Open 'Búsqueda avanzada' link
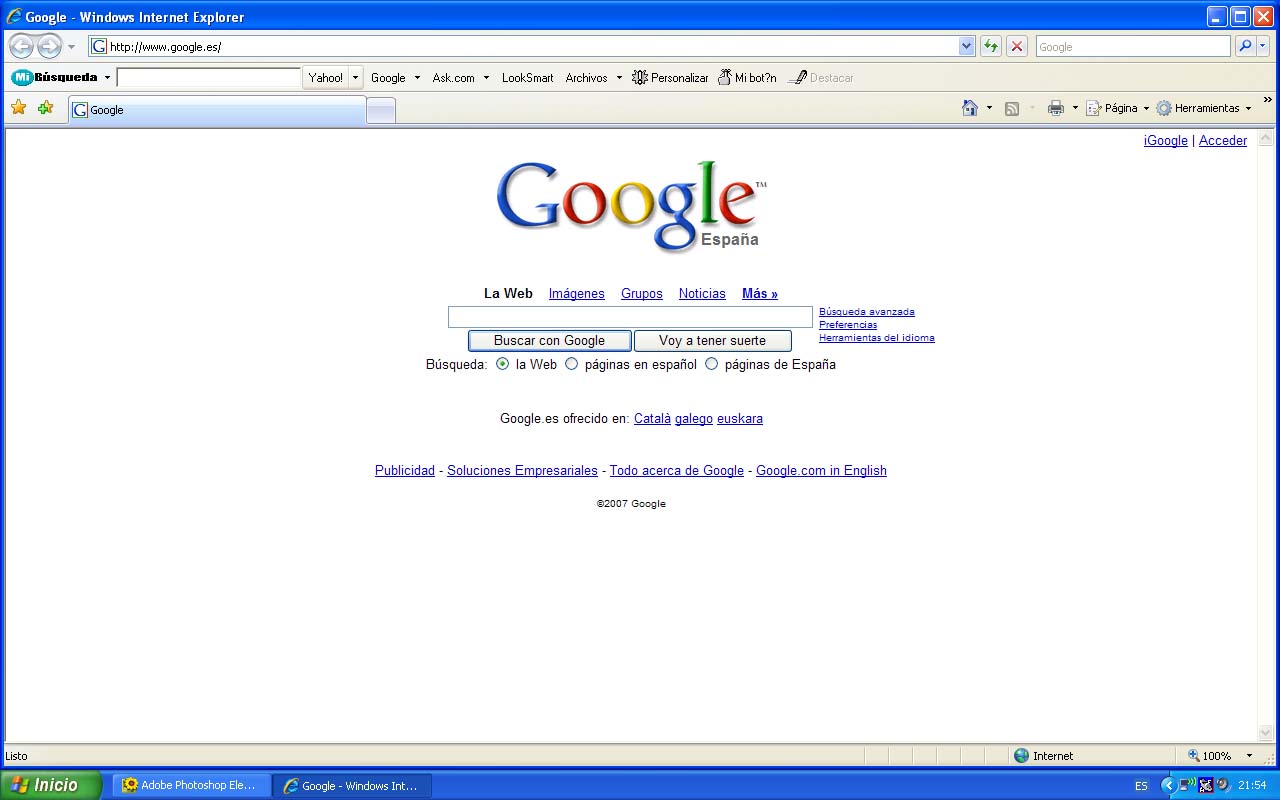1280x800 pixels. [x=866, y=312]
